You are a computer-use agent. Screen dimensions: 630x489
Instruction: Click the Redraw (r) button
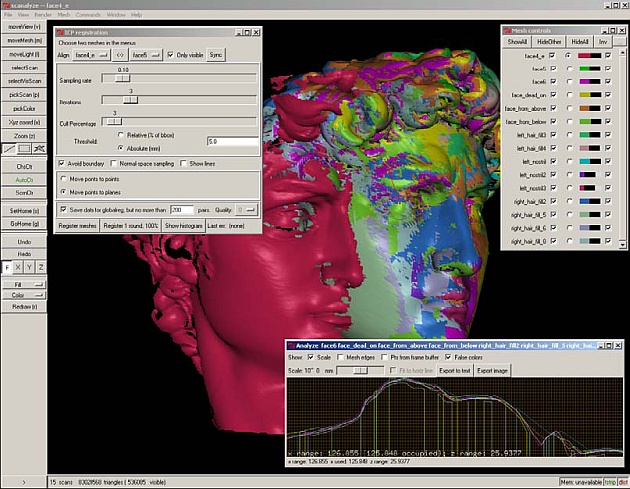pyautogui.click(x=24, y=307)
